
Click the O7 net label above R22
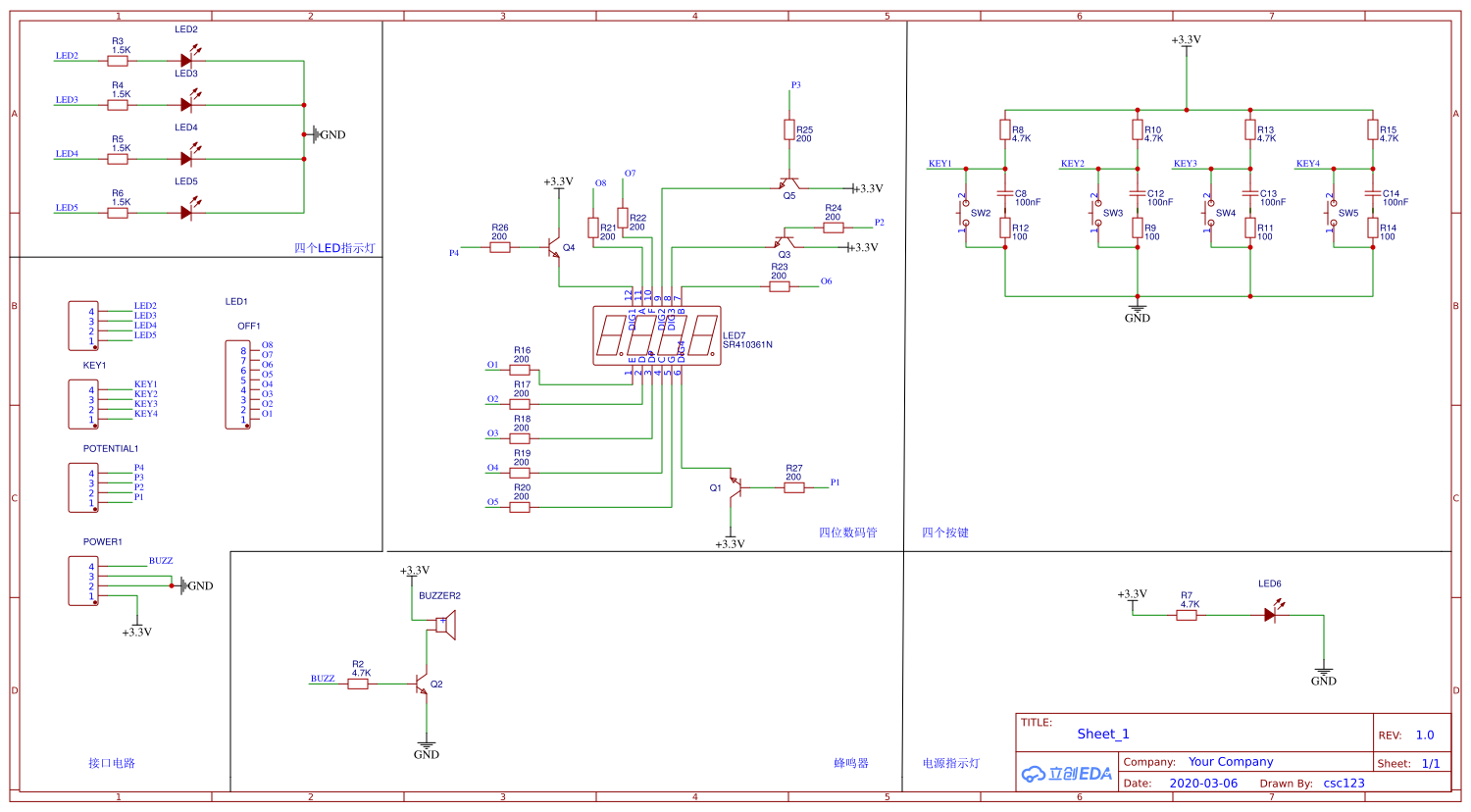coord(630,174)
